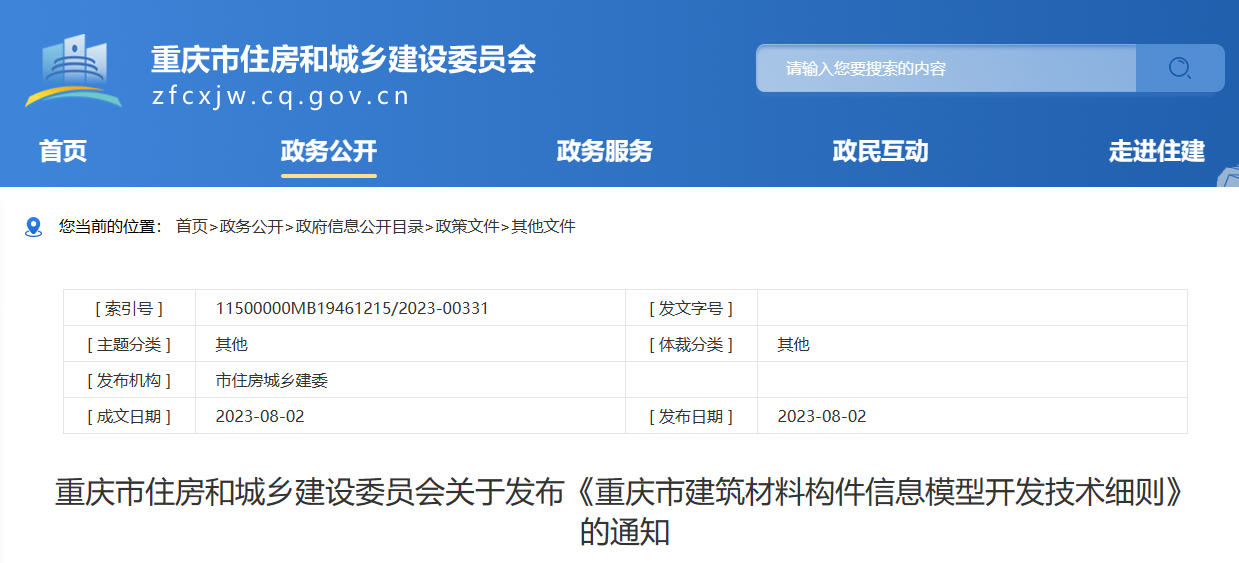Click the 政策文件 breadcrumb link

pyautogui.click(x=468, y=227)
